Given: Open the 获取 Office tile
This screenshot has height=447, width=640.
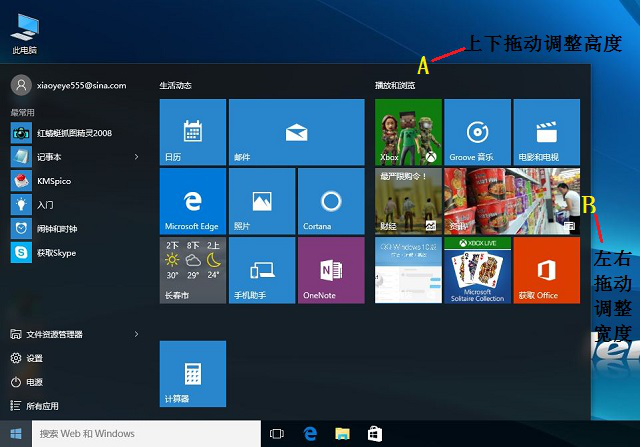Looking at the screenshot, I should click(x=547, y=270).
